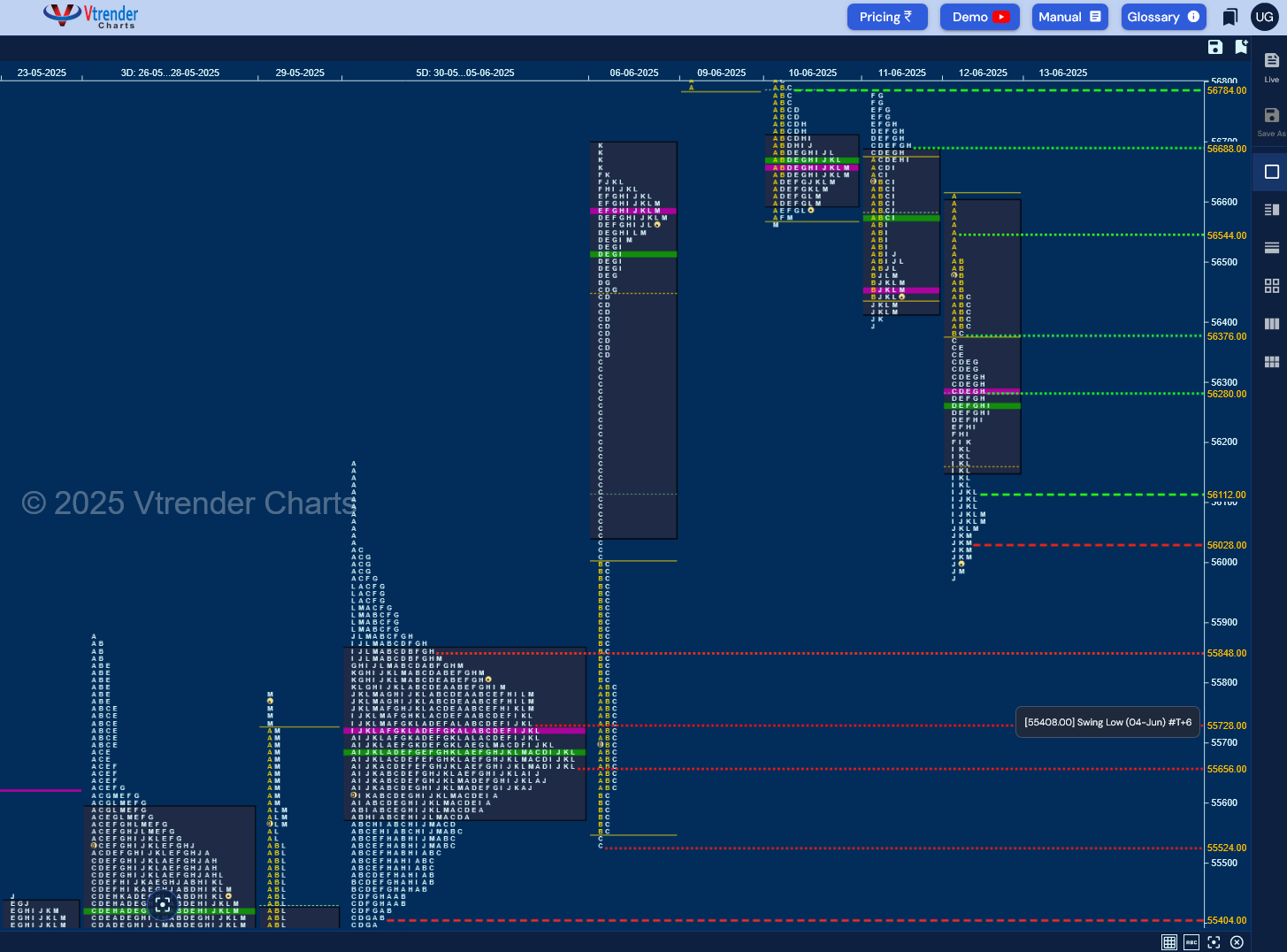This screenshot has height=952, width=1287.
Task: Toggle the ABC letters display icon
Action: coord(1191,942)
